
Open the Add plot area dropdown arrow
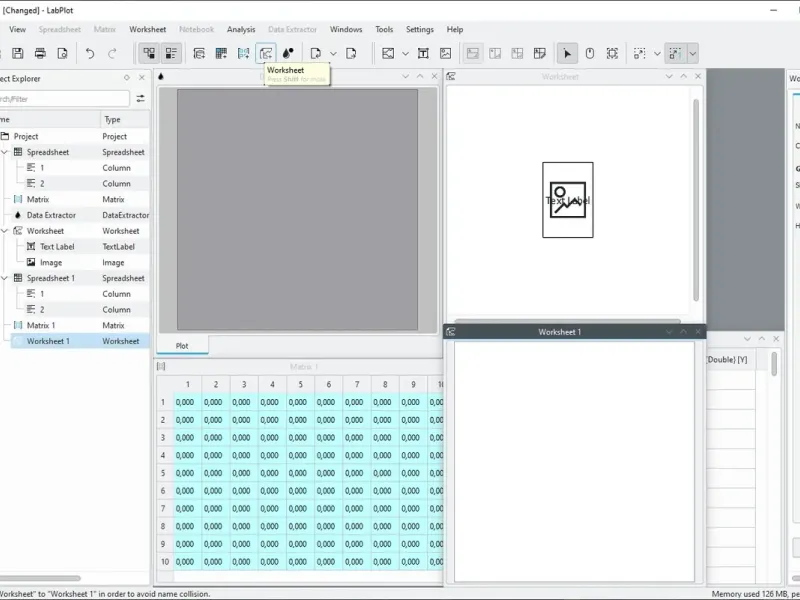click(x=405, y=54)
